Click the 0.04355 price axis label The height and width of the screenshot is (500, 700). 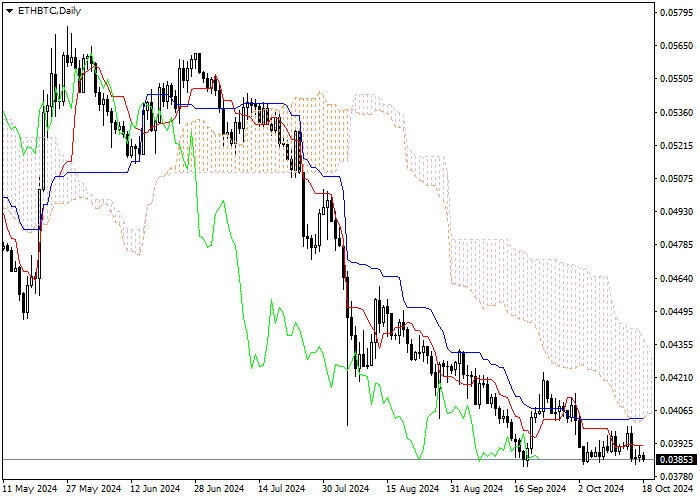pos(676,345)
